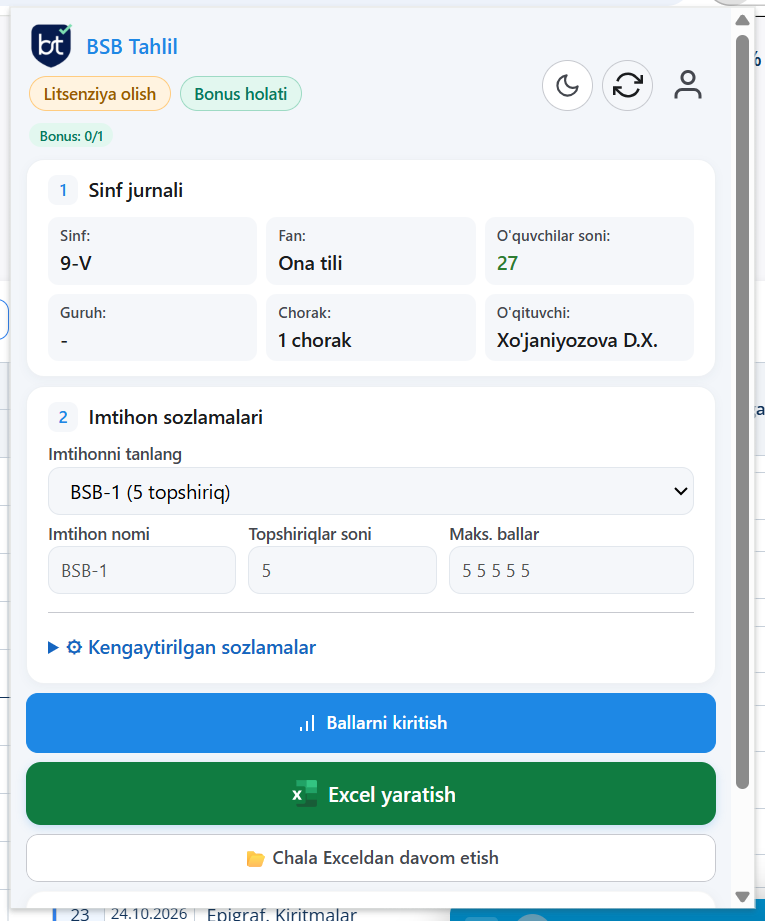Click the folder icon in Chala Exceldan davom etish
765x921 pixels.
click(255, 859)
